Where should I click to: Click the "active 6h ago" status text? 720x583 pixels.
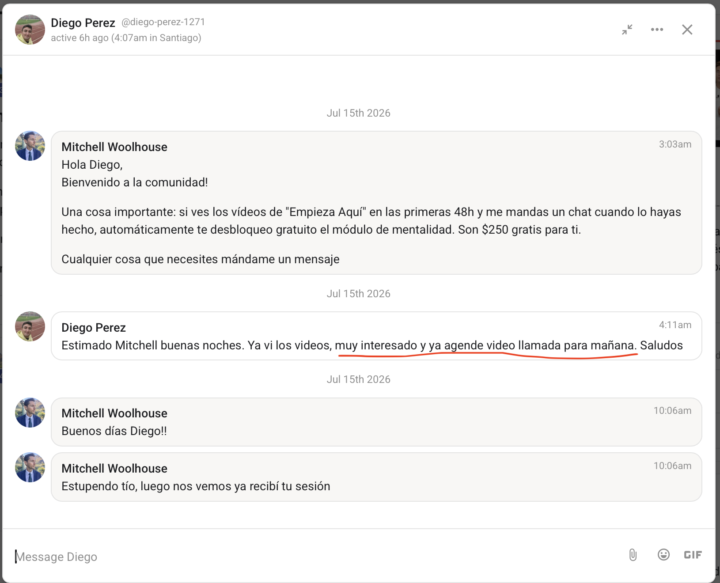click(x=126, y=38)
